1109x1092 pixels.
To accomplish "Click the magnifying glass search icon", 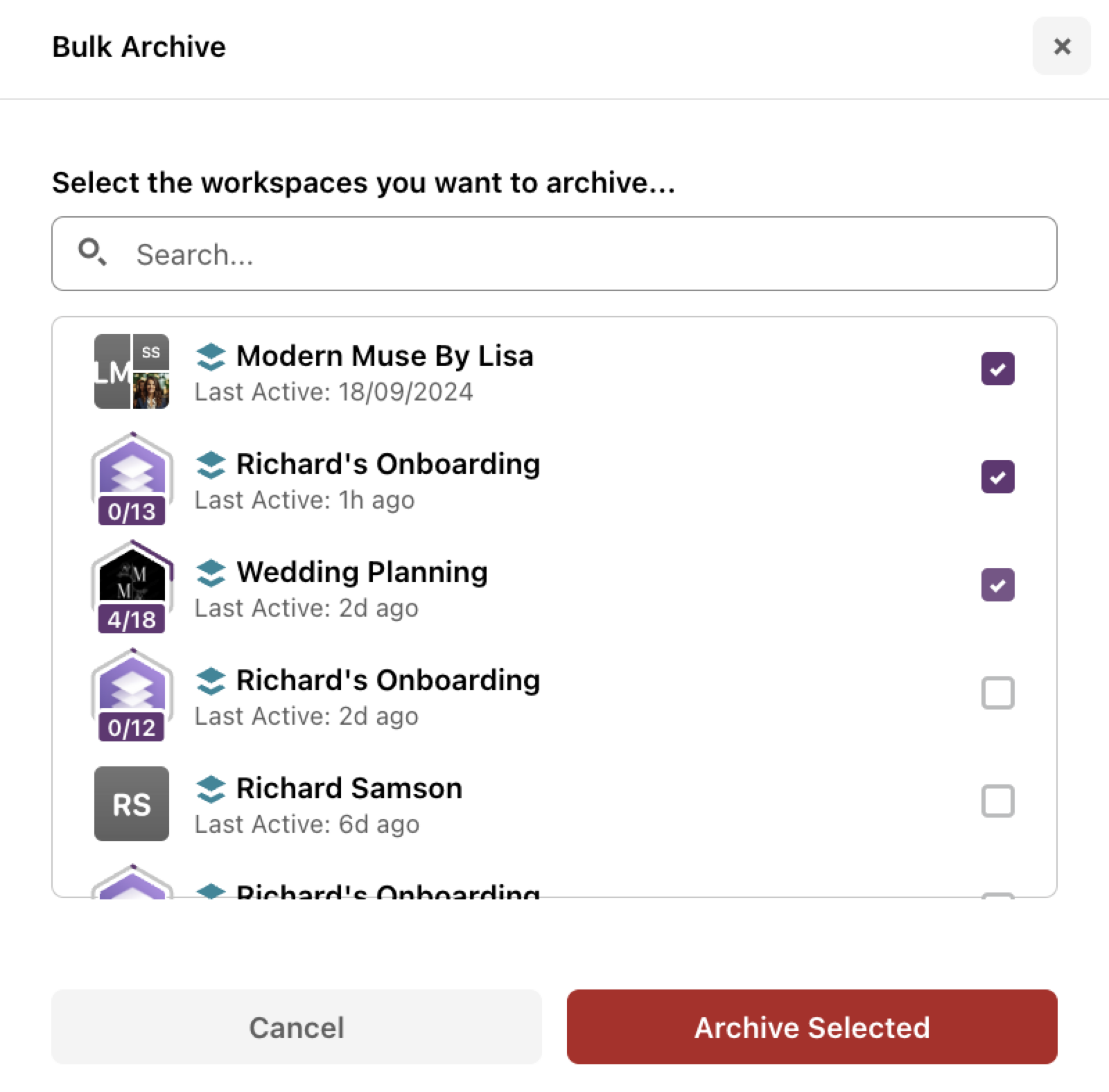I will (92, 252).
